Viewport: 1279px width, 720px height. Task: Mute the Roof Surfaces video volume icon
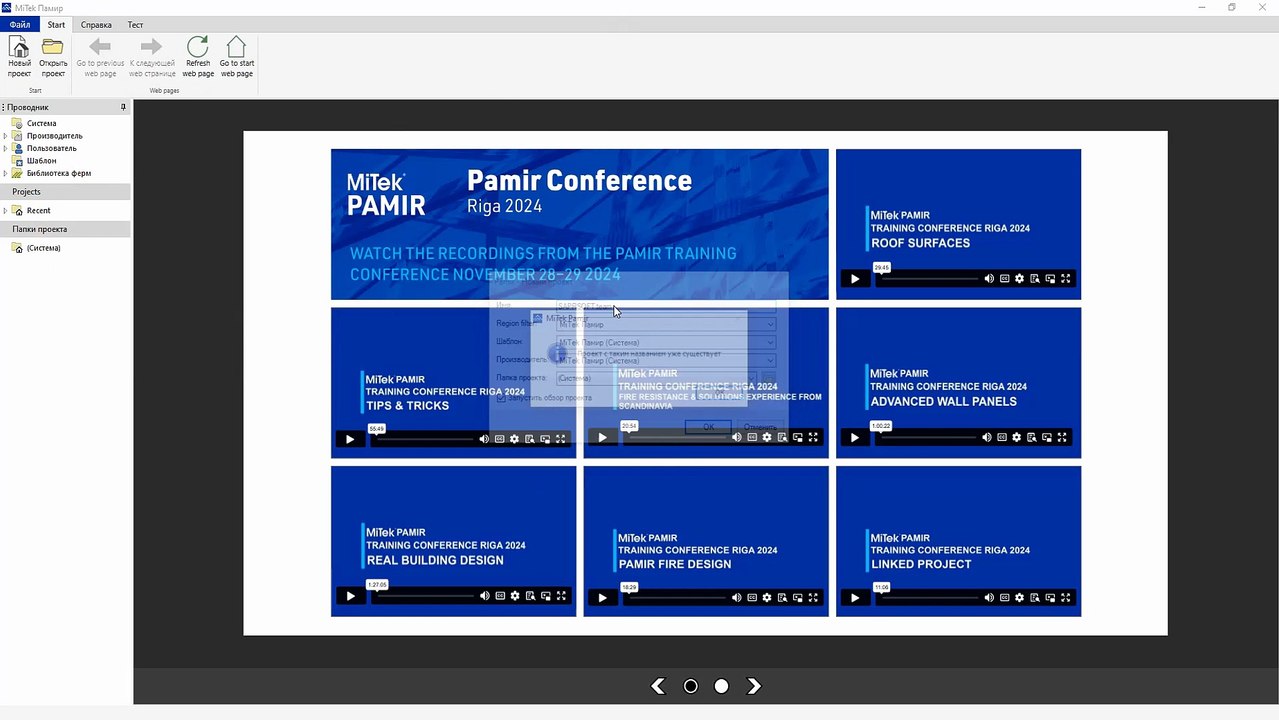point(989,279)
